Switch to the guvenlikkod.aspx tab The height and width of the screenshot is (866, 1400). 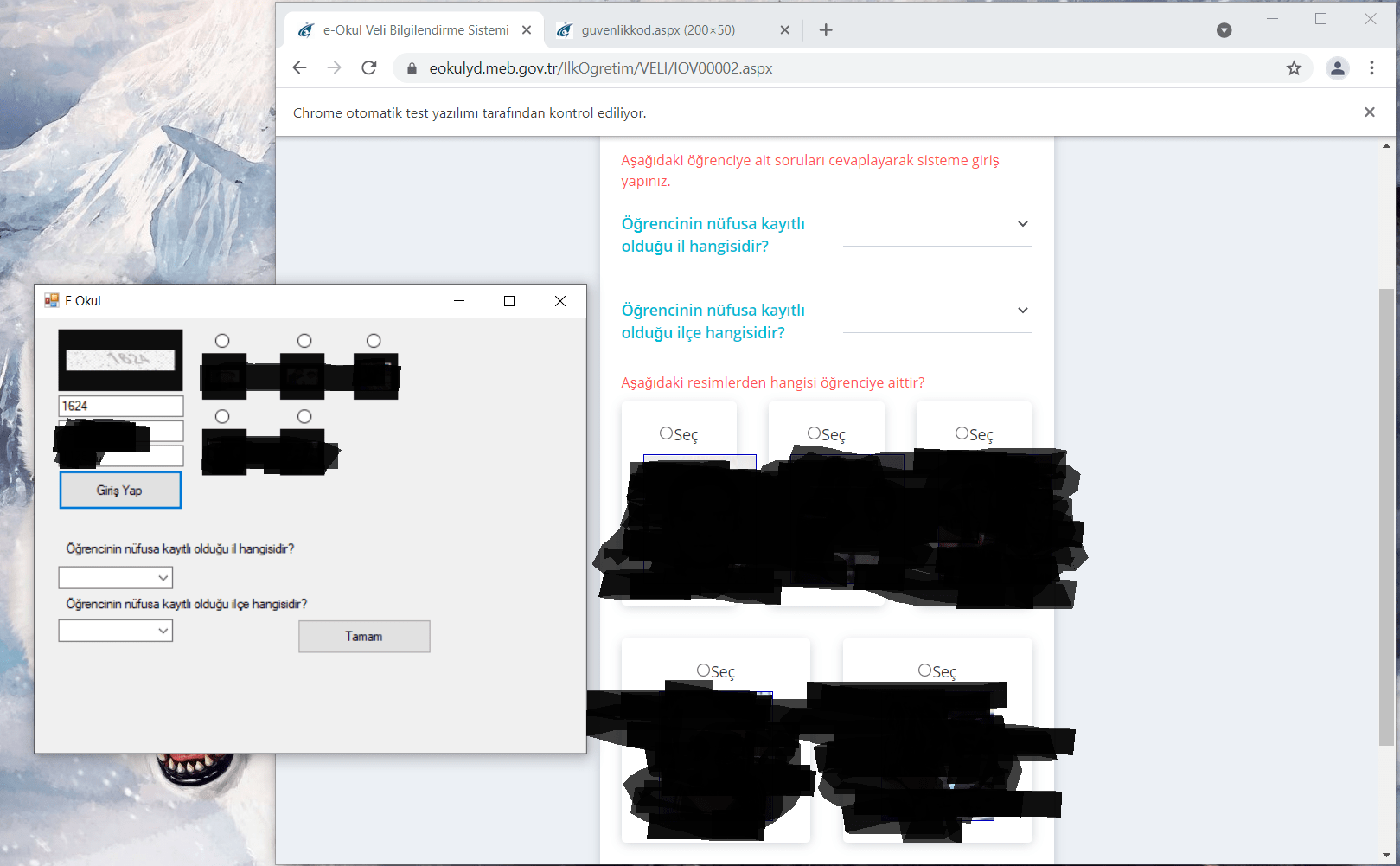point(673,30)
